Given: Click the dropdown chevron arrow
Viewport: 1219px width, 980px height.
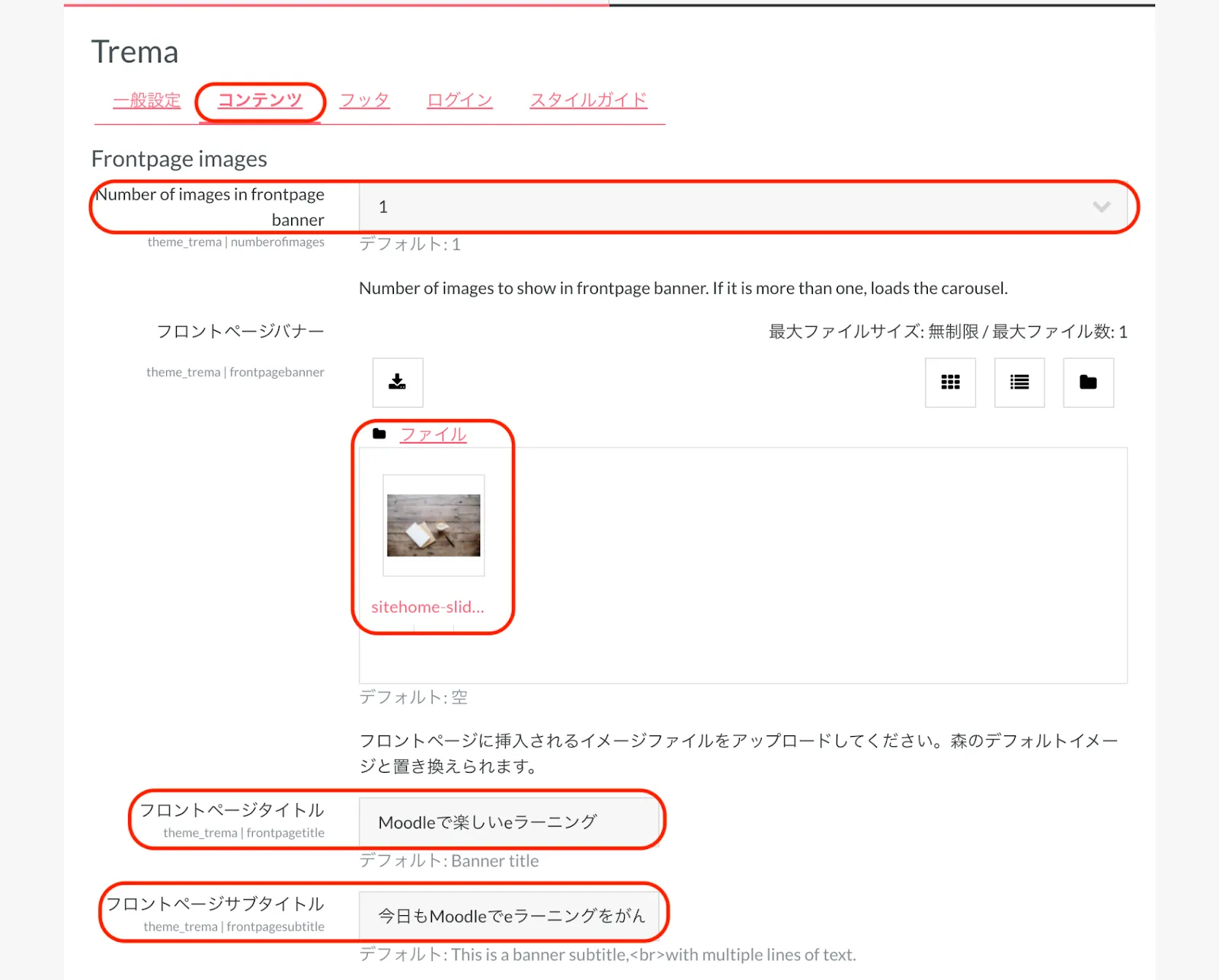Looking at the screenshot, I should (1101, 207).
